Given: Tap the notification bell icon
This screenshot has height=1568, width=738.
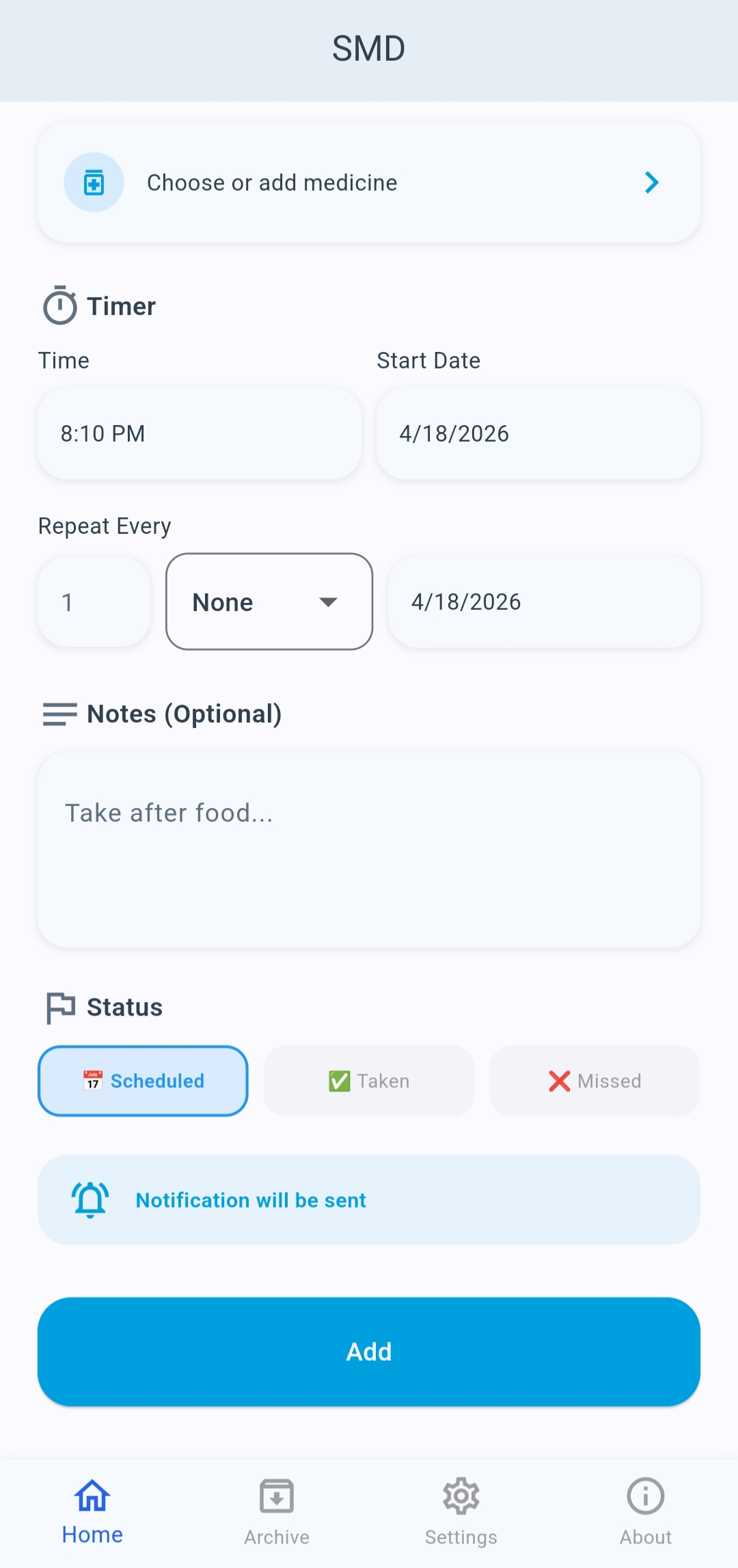Looking at the screenshot, I should click(x=90, y=1200).
